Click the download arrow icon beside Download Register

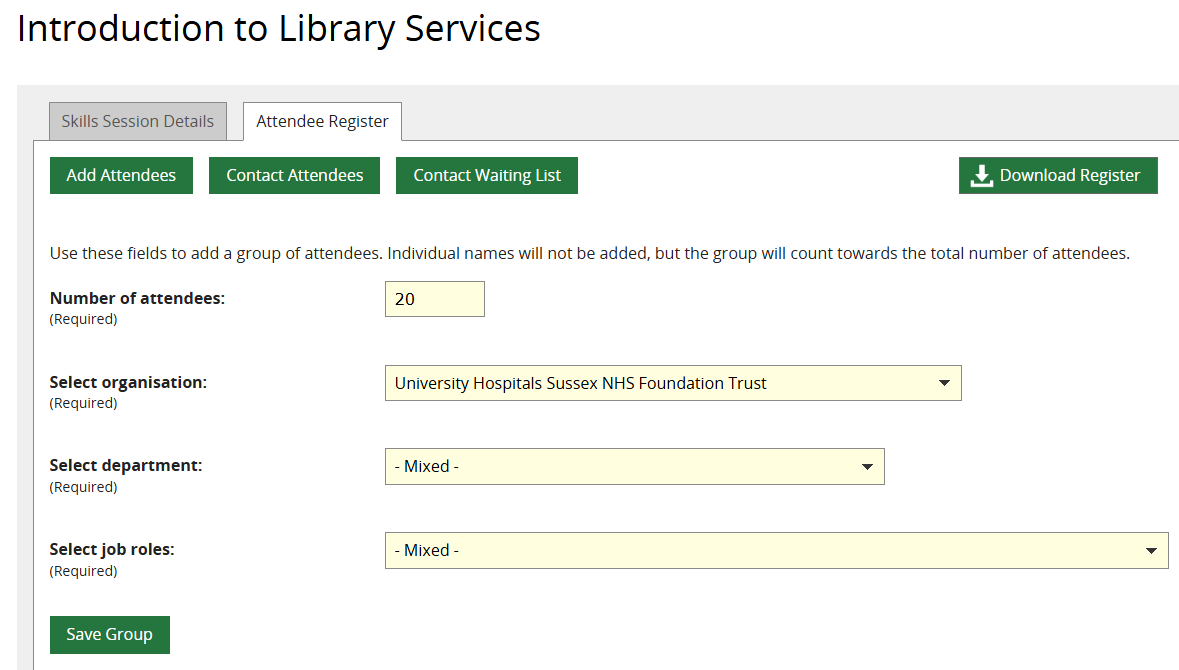982,176
